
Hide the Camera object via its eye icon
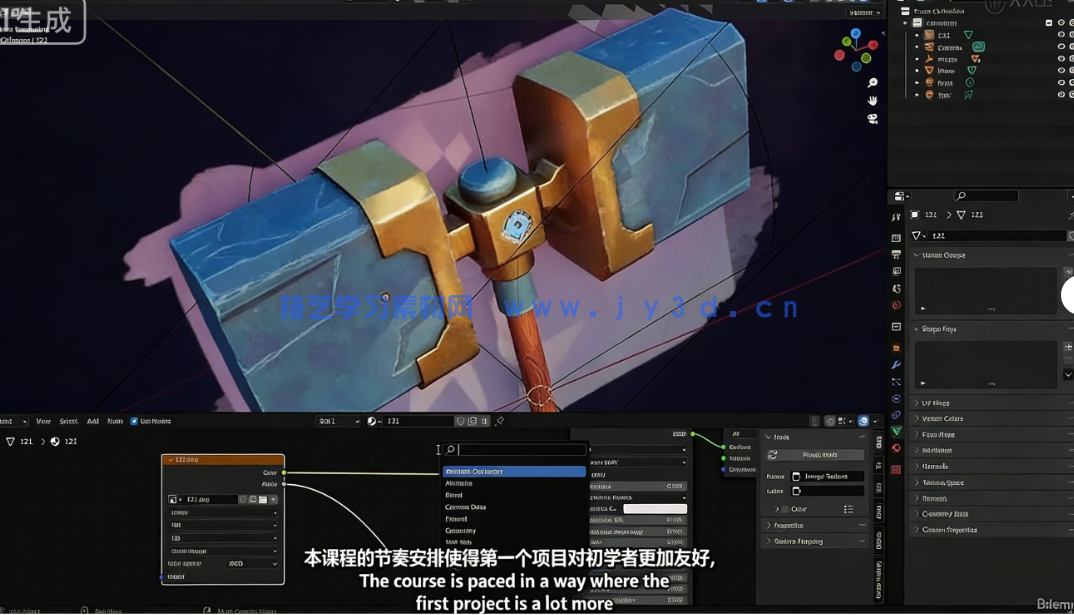pyautogui.click(x=1060, y=48)
